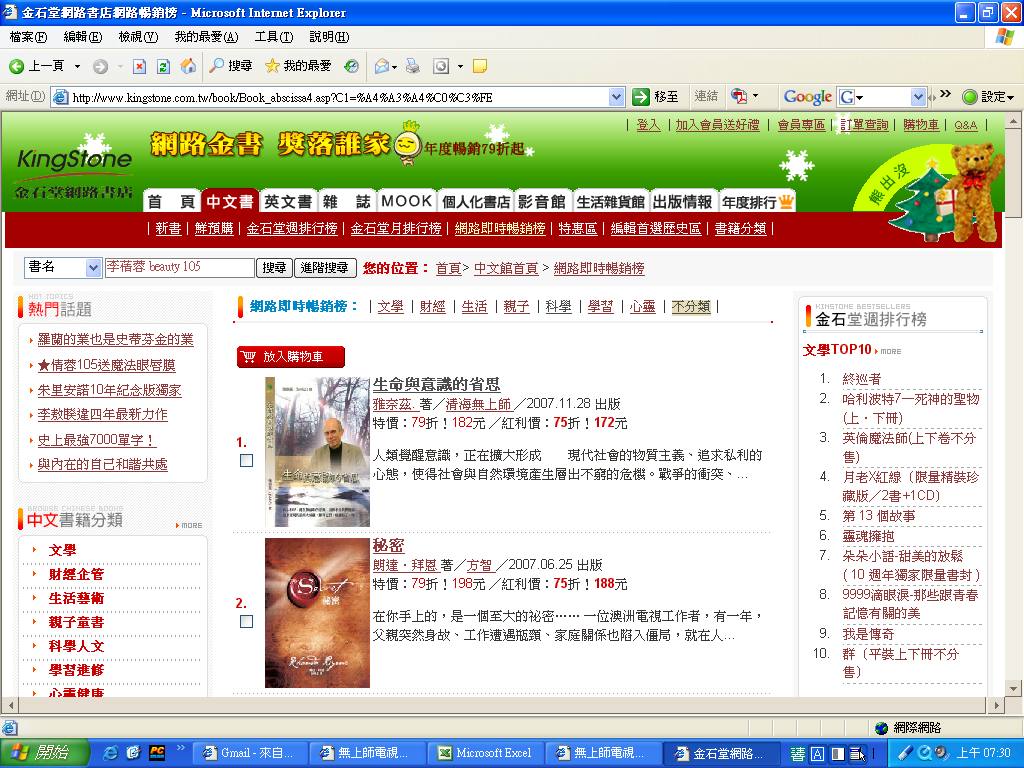Open book title 生命與意識的省思

pyautogui.click(x=436, y=384)
